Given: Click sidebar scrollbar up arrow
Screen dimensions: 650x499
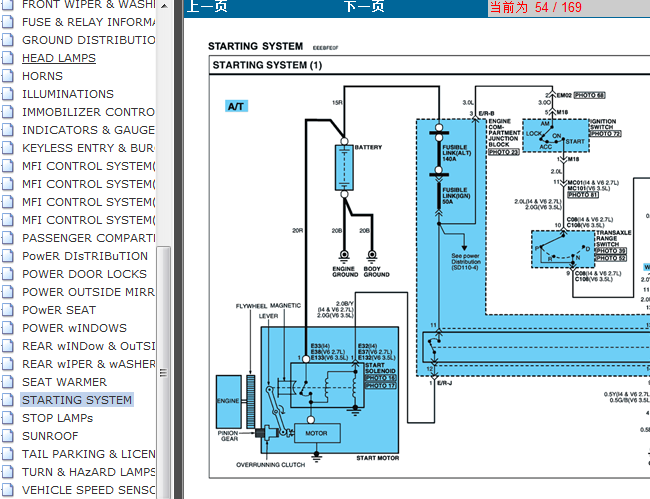Looking at the screenshot, I should pos(164,5).
